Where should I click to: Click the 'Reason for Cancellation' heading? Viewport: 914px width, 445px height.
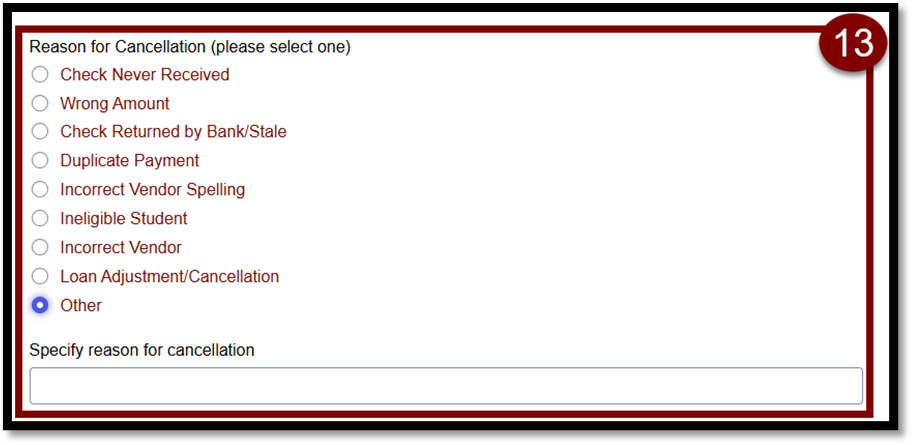point(117,47)
